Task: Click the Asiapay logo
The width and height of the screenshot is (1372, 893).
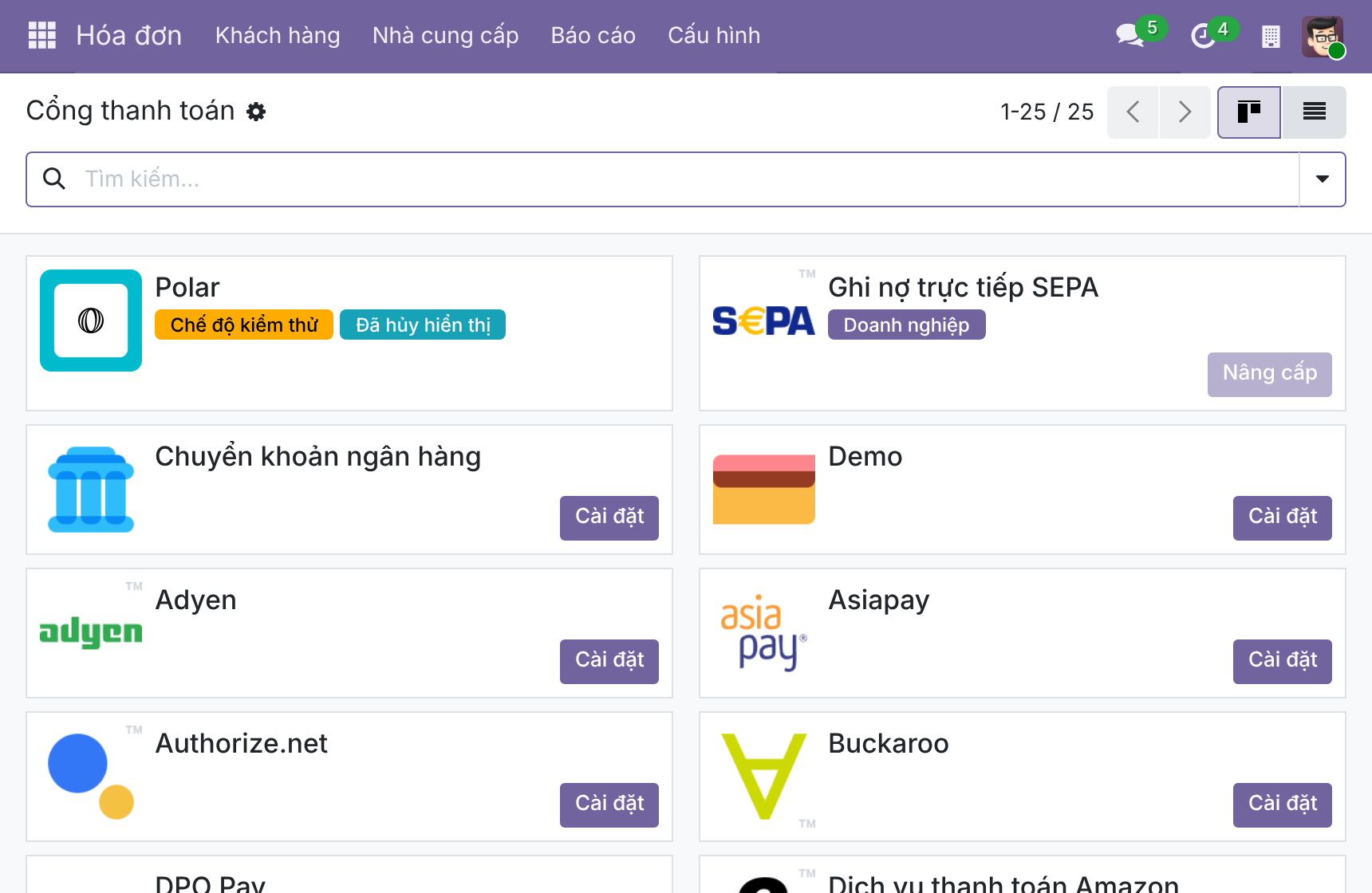Action: 764,633
